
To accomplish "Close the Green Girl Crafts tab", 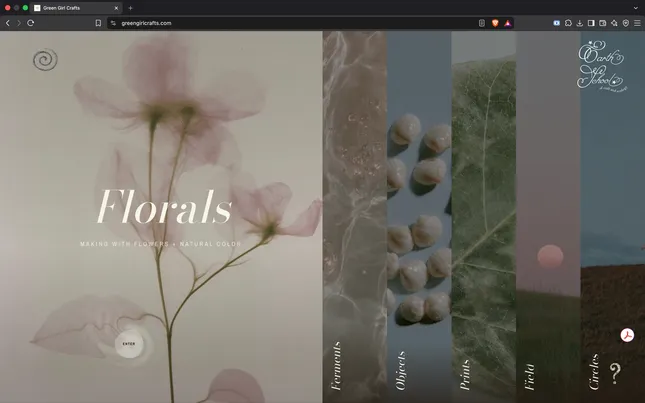I will [116, 8].
